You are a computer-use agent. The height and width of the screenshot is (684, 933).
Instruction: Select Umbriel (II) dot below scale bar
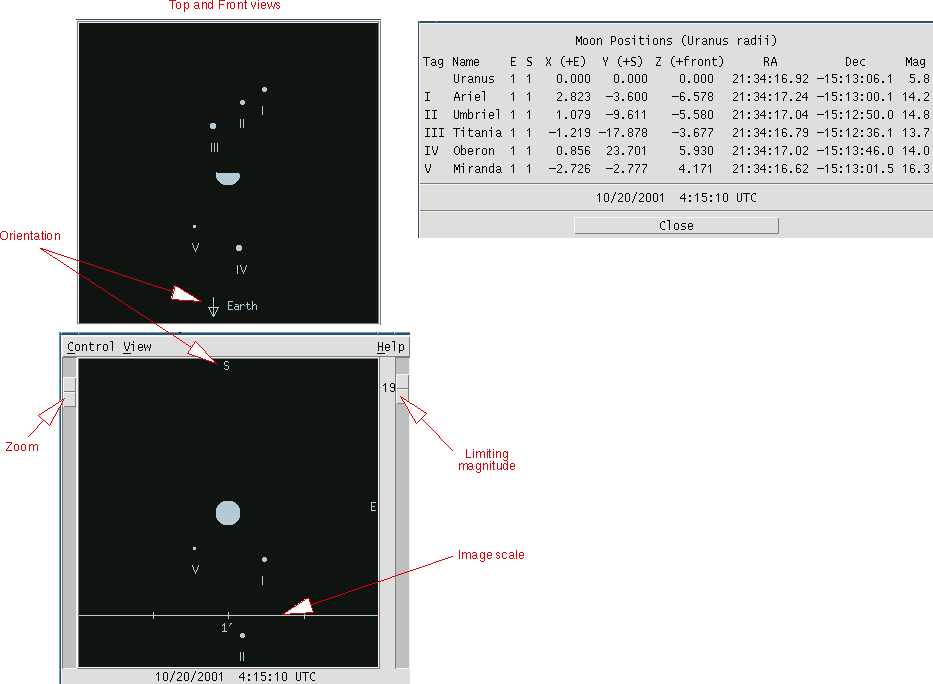click(x=242, y=635)
